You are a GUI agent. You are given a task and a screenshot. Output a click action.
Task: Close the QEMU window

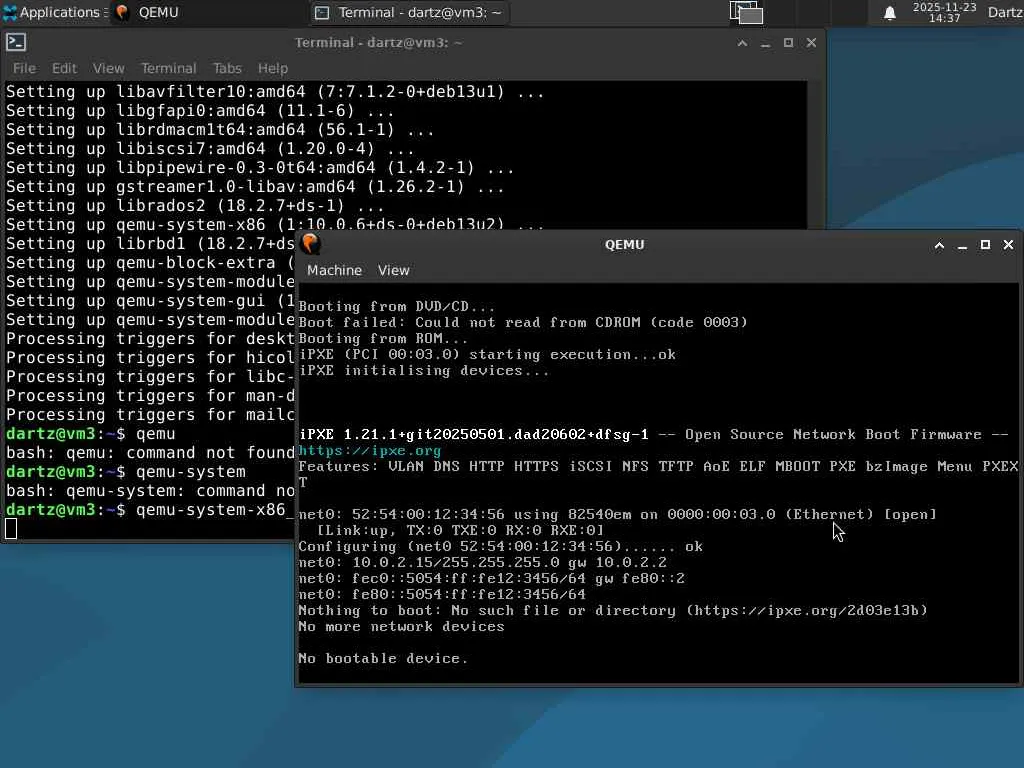point(1008,245)
